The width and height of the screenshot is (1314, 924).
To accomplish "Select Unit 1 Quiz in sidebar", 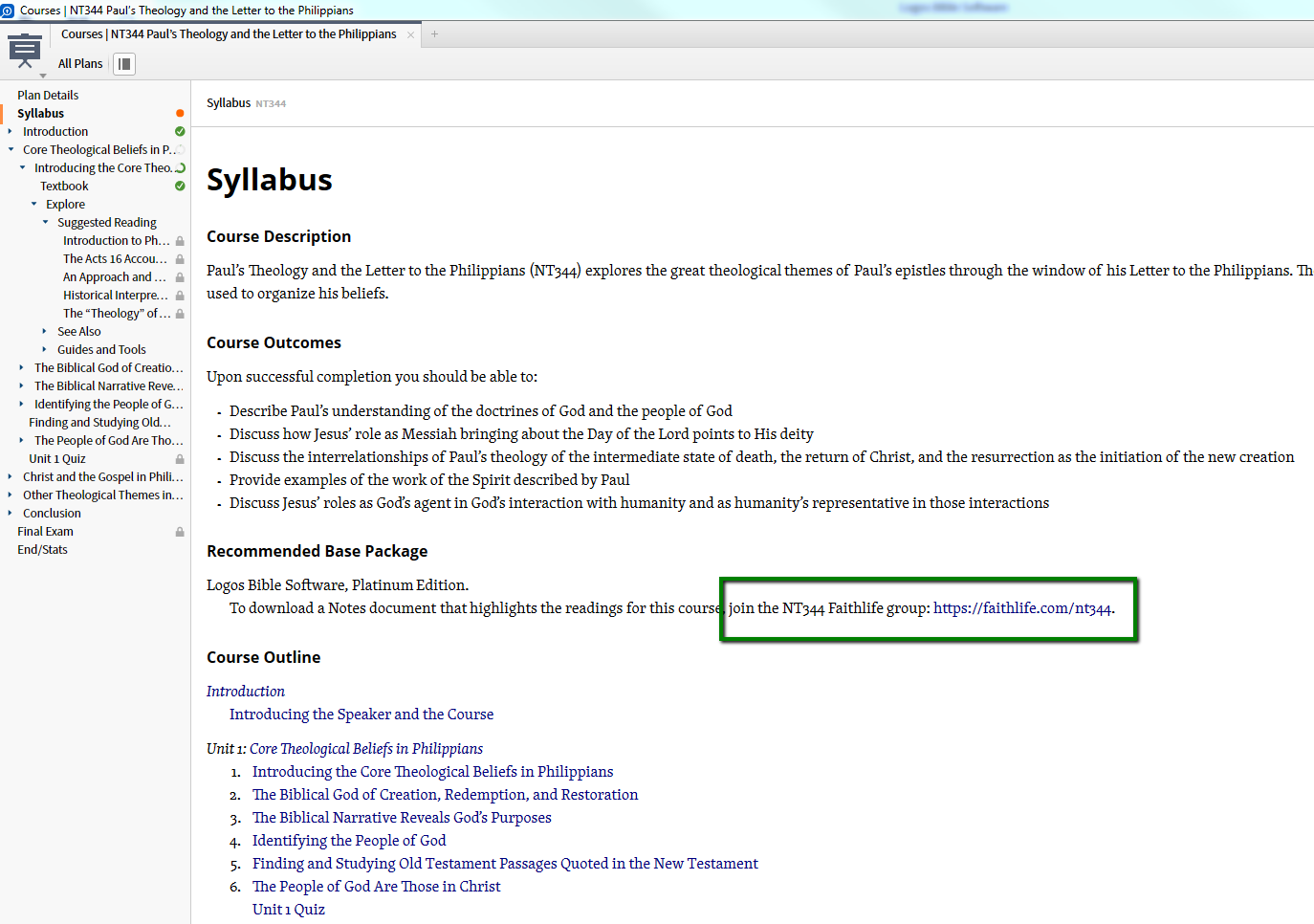I will pyautogui.click(x=57, y=459).
